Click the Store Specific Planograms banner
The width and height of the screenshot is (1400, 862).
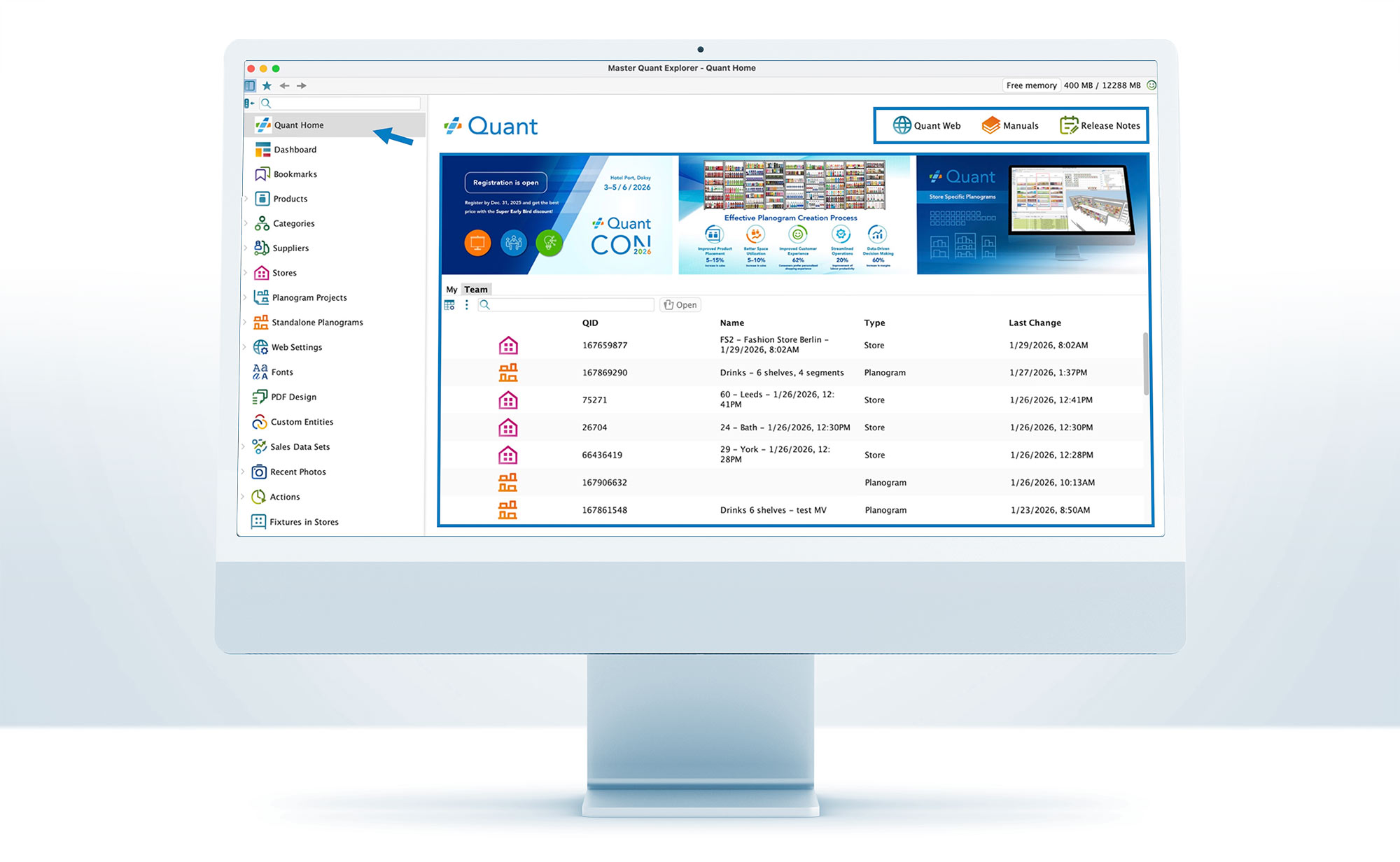coord(1032,215)
